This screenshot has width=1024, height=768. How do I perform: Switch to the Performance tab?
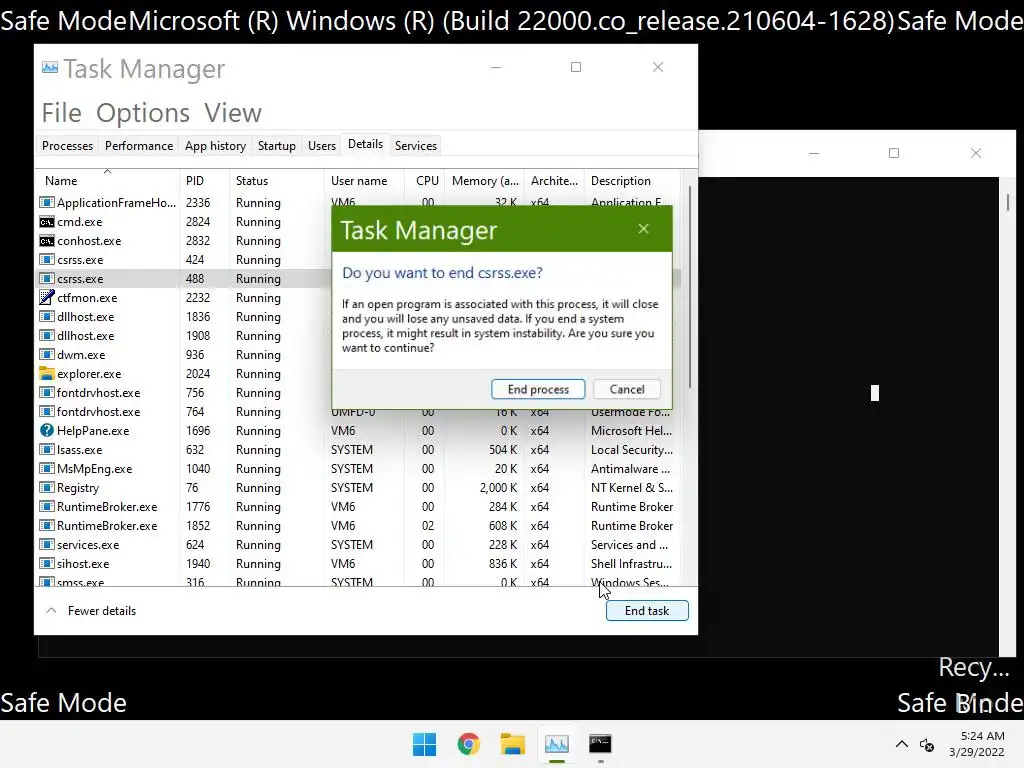coord(138,146)
